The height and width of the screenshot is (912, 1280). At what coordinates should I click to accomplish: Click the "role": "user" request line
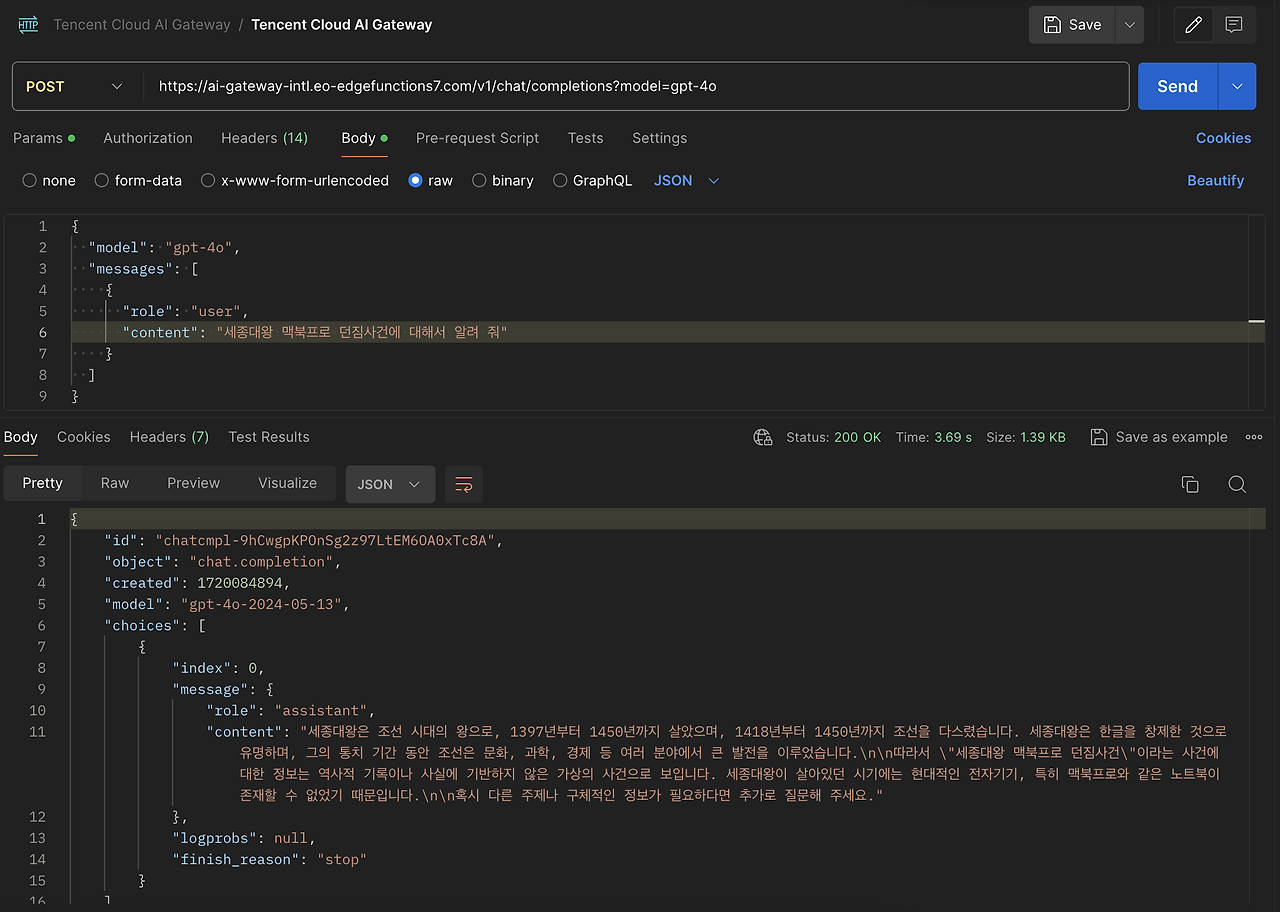(185, 311)
